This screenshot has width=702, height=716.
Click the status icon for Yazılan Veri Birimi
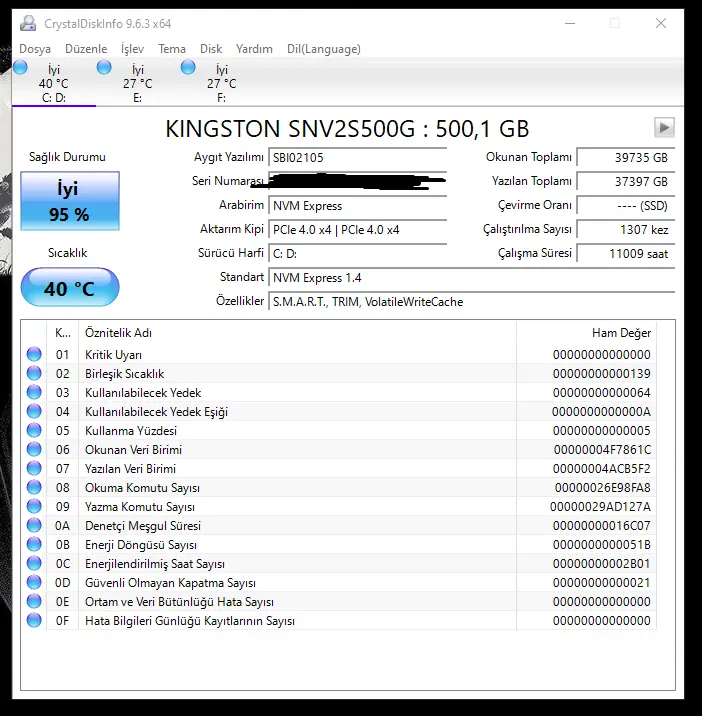34,469
